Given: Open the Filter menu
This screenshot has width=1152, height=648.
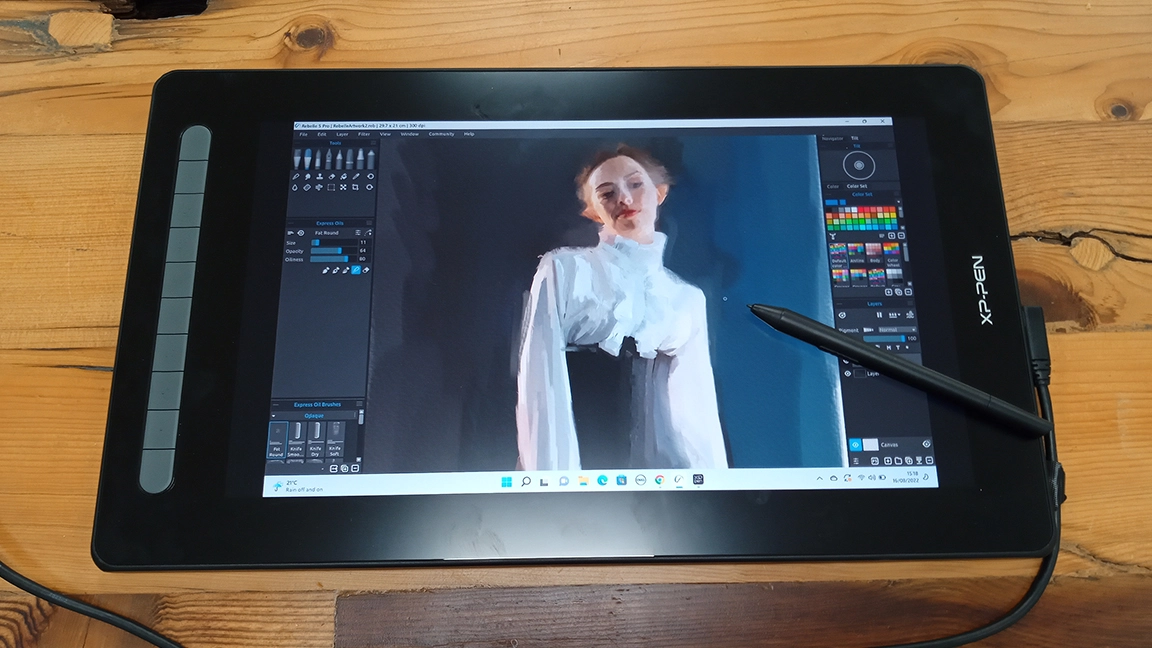Looking at the screenshot, I should point(364,134).
